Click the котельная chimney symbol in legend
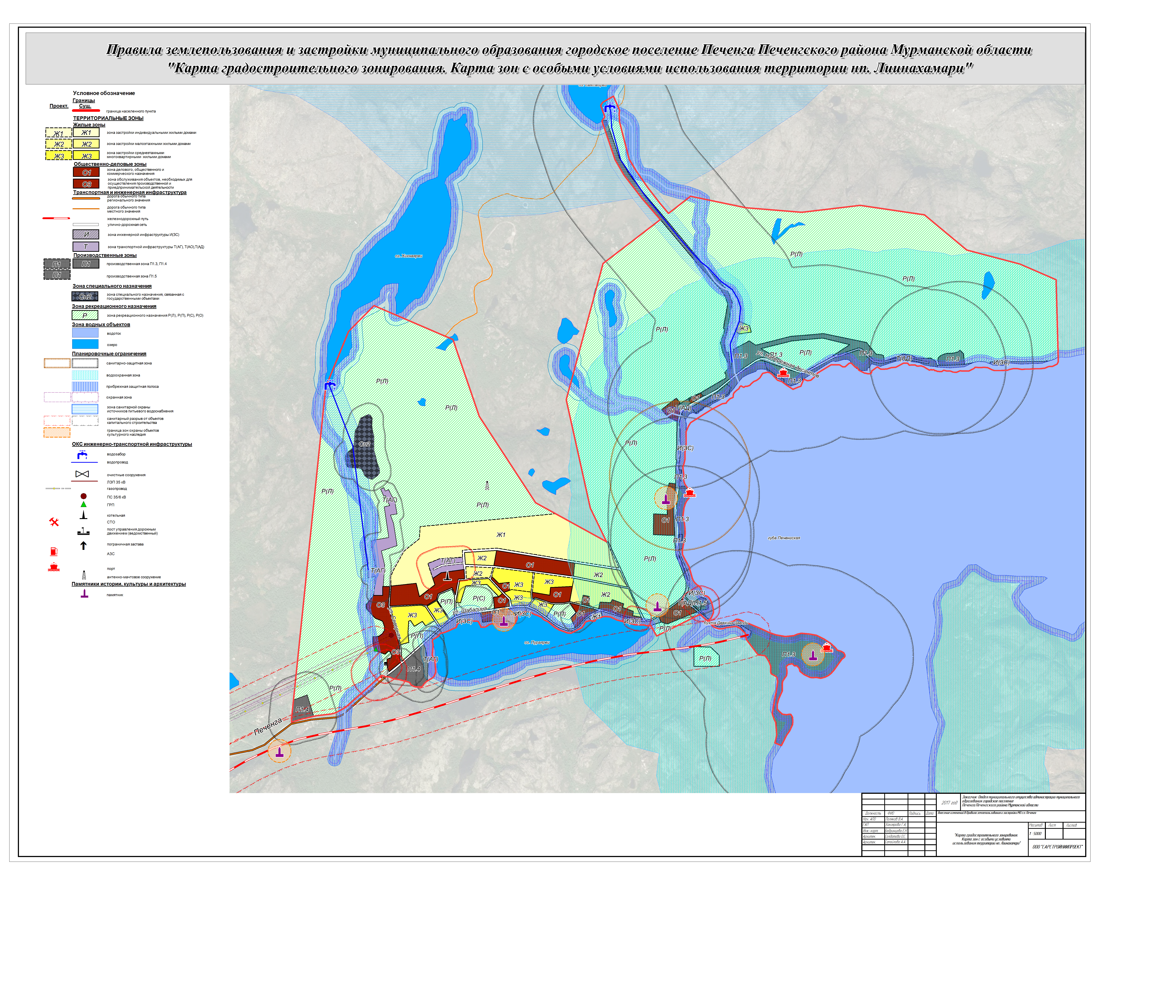This screenshot has width=1176, height=1008. point(84,515)
